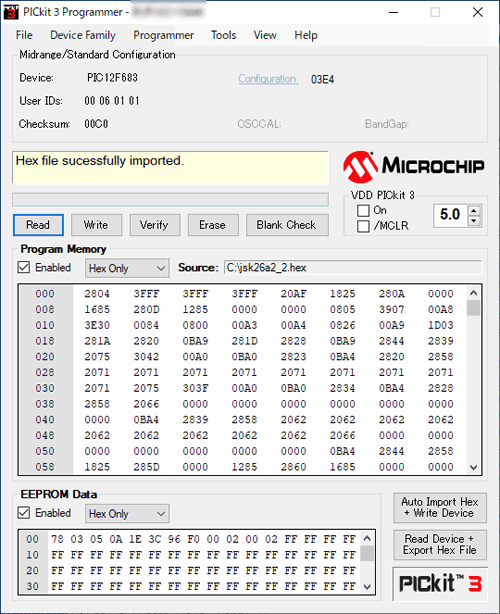Image resolution: width=500 pixels, height=614 pixels.
Task: Click the device name PIC12F683
Action: click(112, 78)
